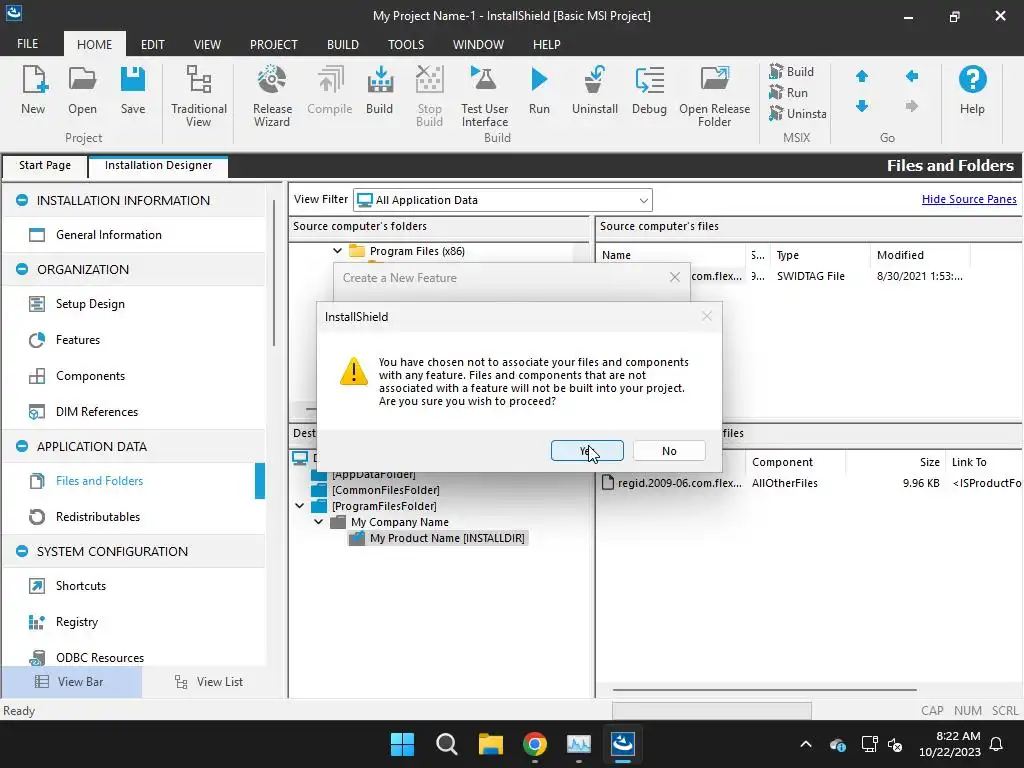Click the MSIX Uninstall item
This screenshot has height=768, width=1024.
797,114
